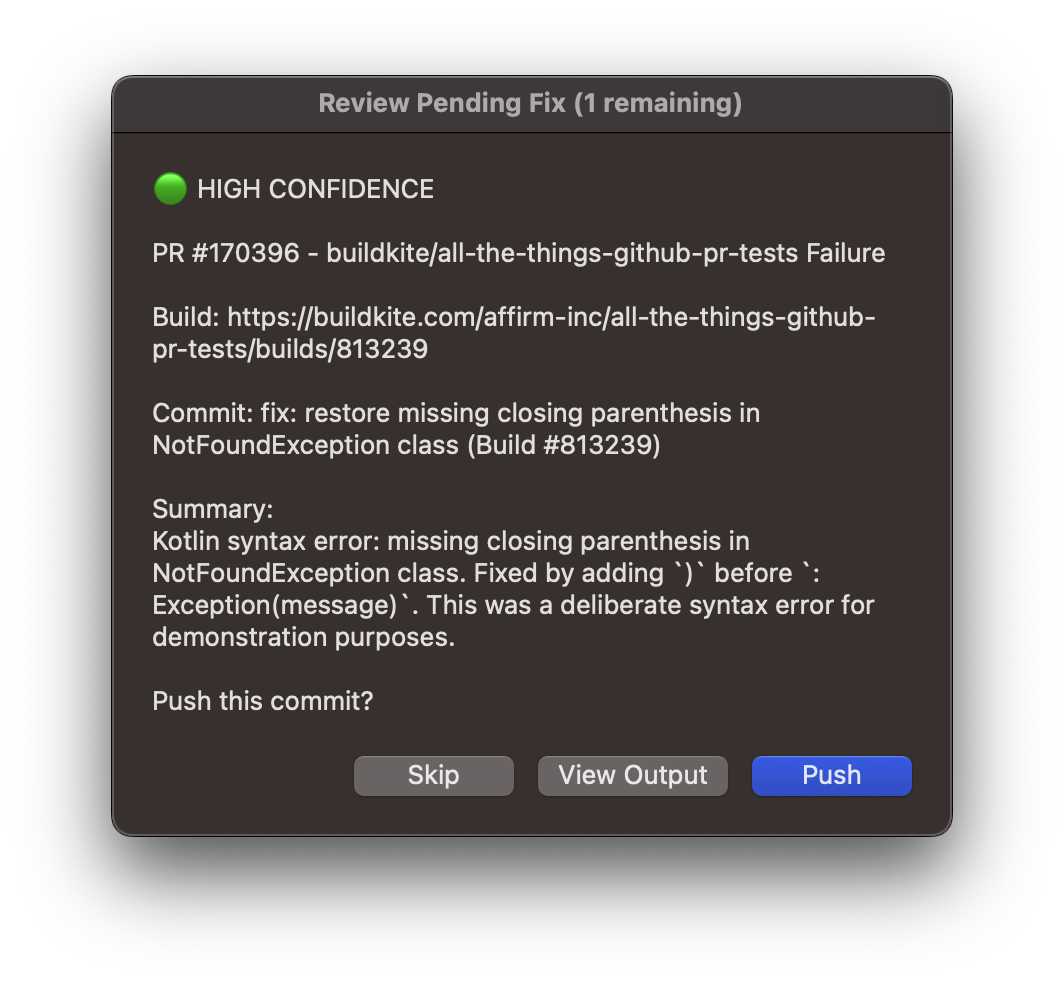Viewport: 1064px width, 984px height.
Task: View Output of the build fix
Action: pyautogui.click(x=632, y=775)
